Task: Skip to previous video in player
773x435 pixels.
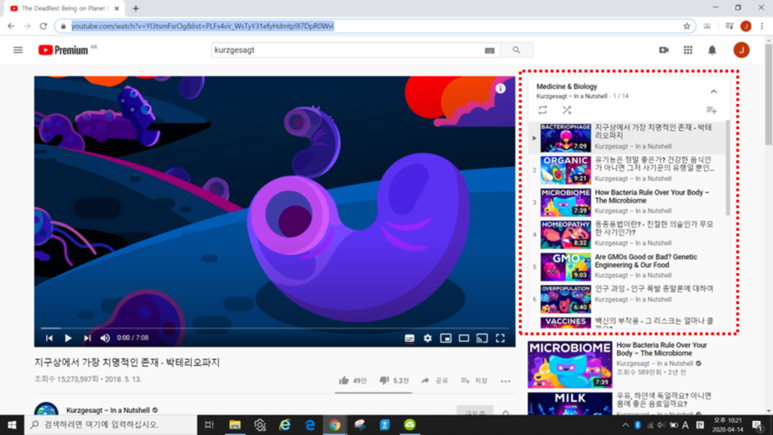Action: (49, 338)
